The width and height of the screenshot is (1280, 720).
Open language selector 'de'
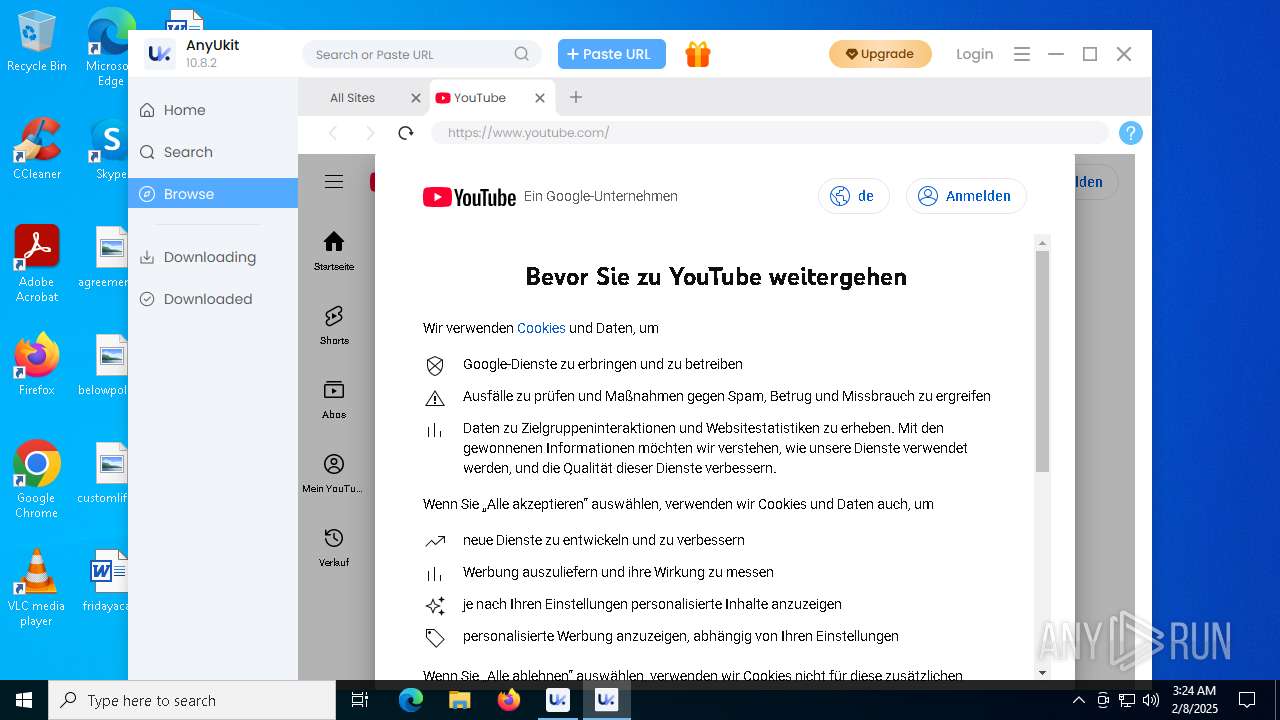pos(854,196)
